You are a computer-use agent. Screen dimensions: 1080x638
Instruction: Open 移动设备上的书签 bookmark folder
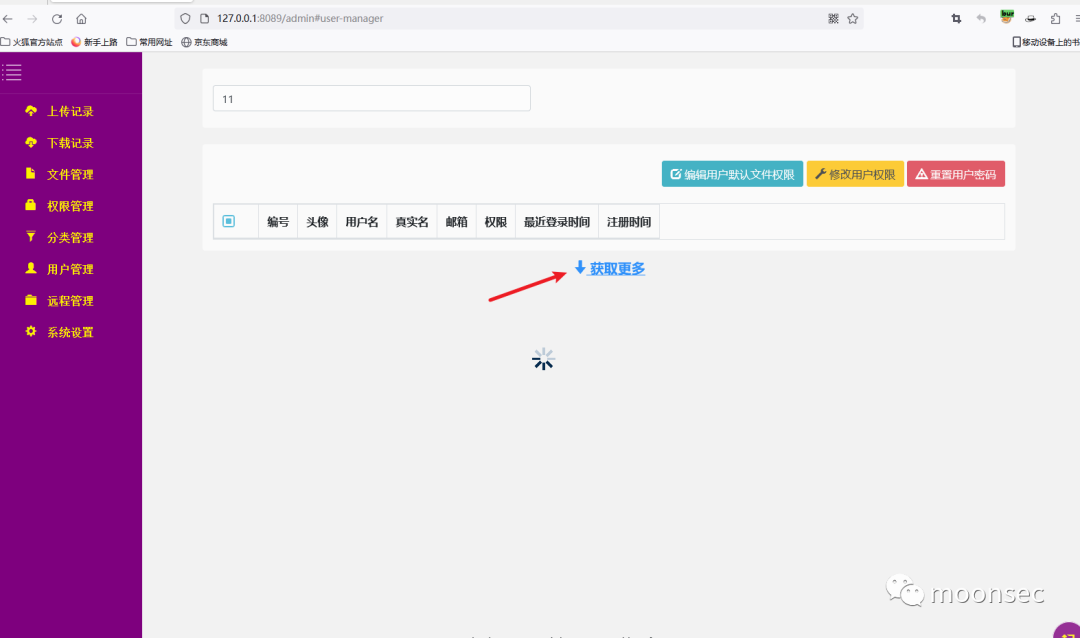coord(1046,42)
